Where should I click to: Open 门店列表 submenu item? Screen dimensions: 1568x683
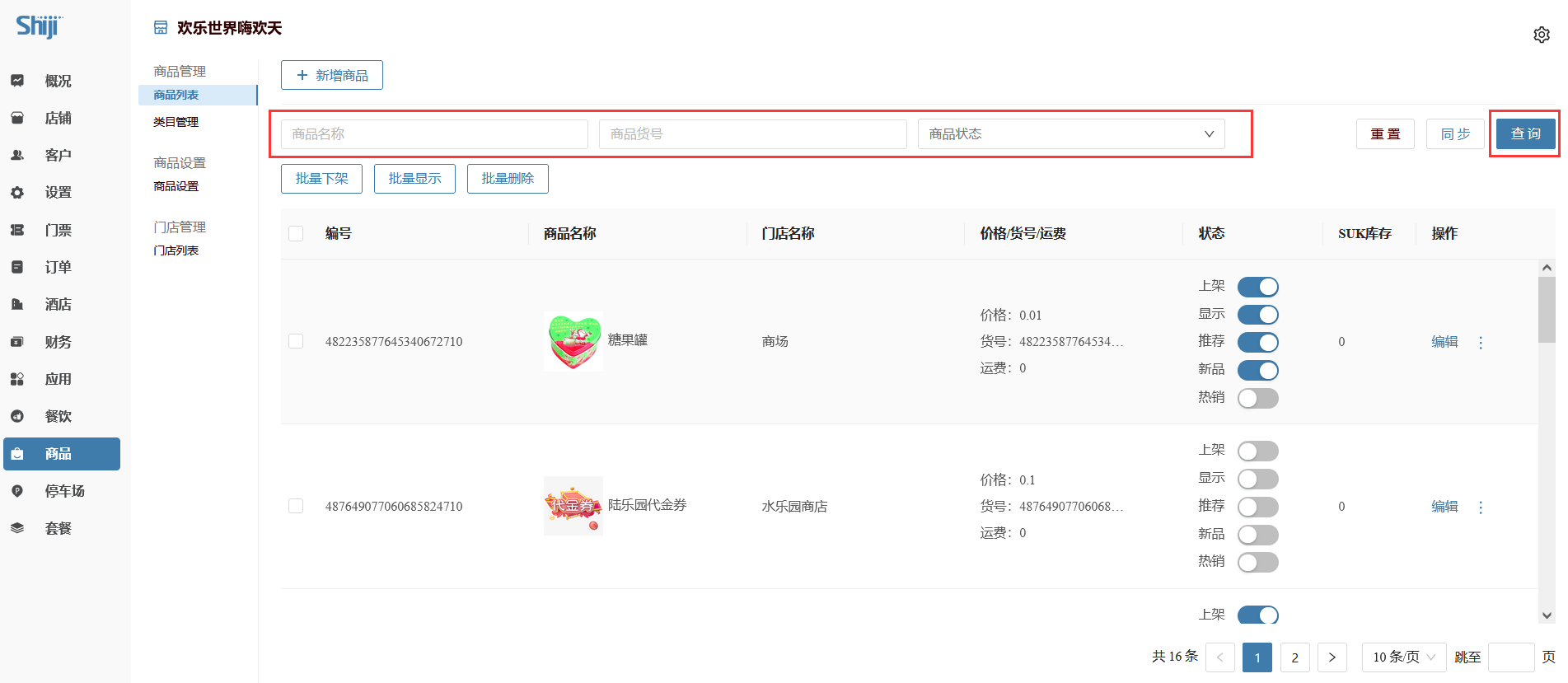176,250
